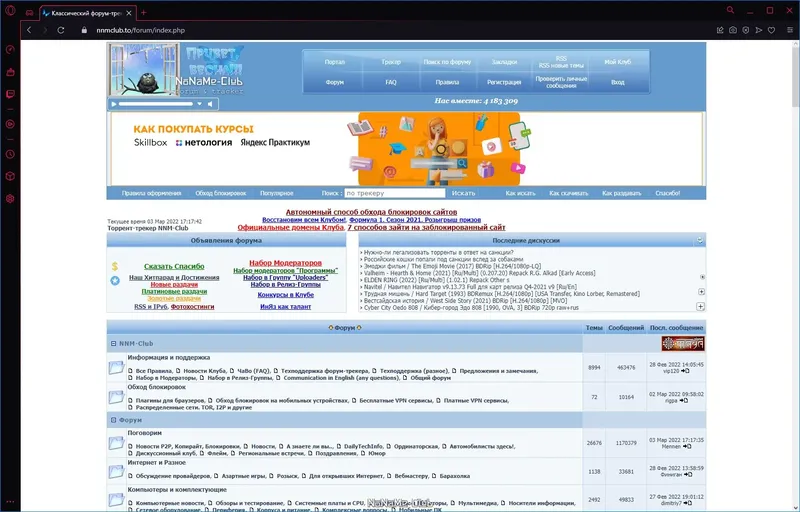Take a snapshot with the camera icon
800x512 pixels.
pyautogui.click(x=733, y=30)
